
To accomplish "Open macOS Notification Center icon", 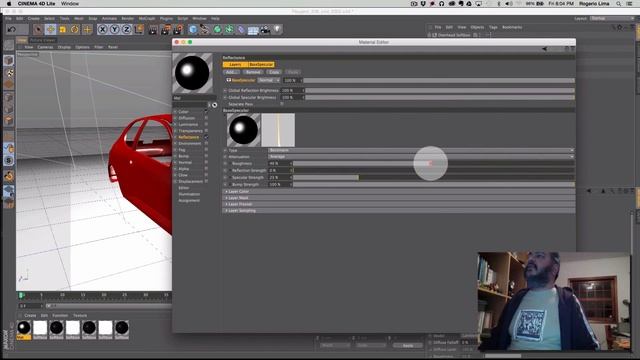I will pyautogui.click(x=629, y=4).
